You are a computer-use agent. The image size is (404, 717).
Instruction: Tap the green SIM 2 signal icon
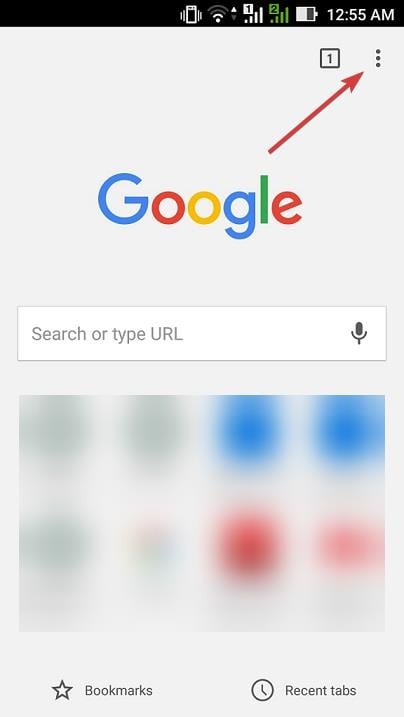[278, 14]
